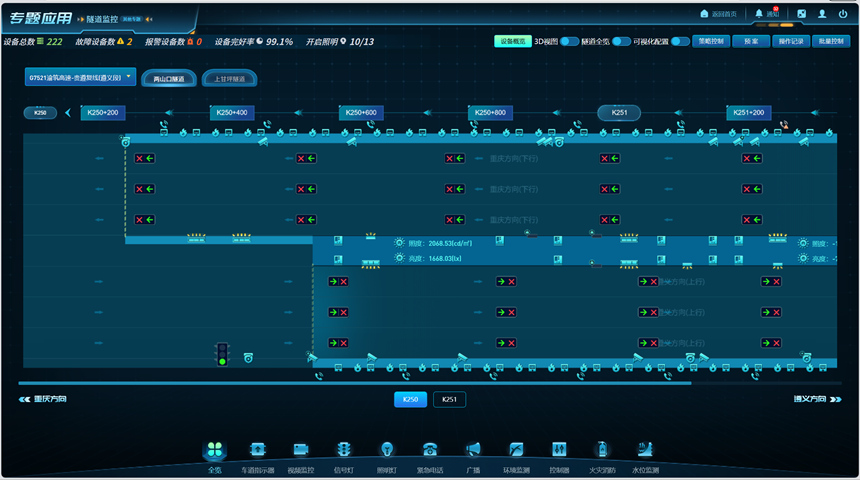The image size is (860, 480).
Task: Select the dome camera at the upper tunnel entrance
Action: point(126,142)
